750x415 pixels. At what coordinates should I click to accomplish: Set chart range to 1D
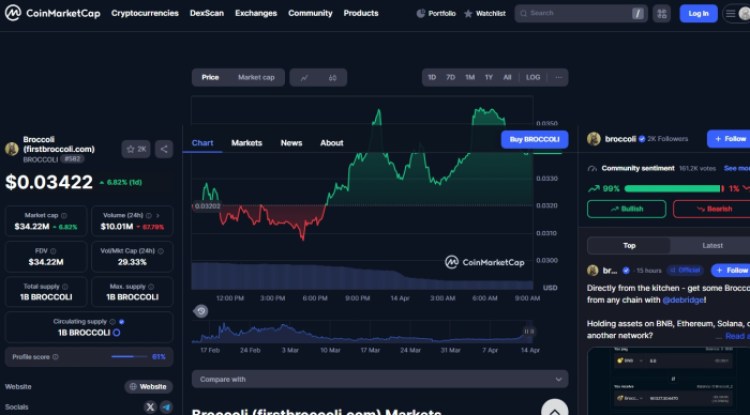[432, 77]
